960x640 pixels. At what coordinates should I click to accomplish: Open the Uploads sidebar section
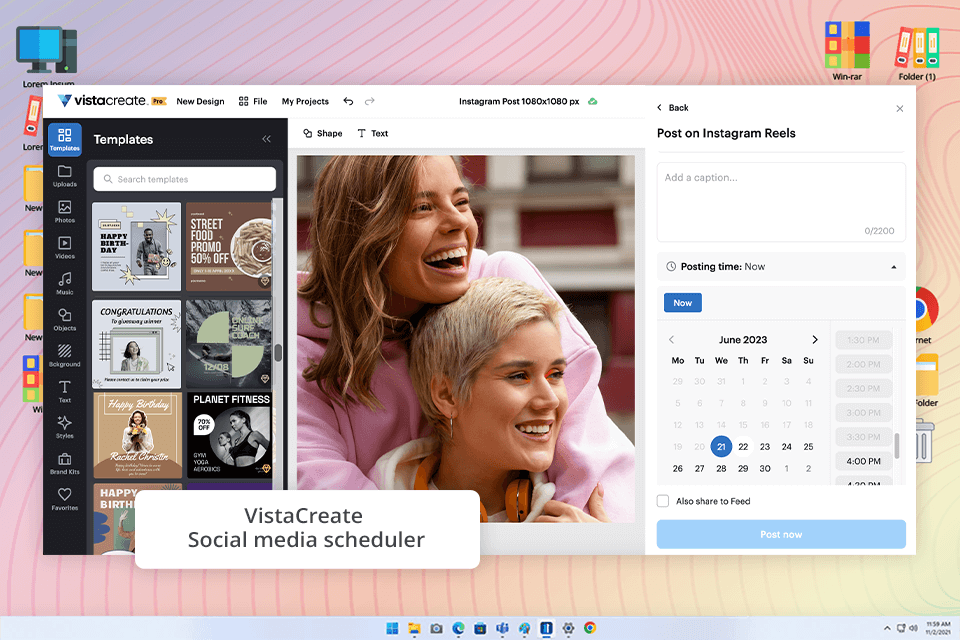click(64, 176)
